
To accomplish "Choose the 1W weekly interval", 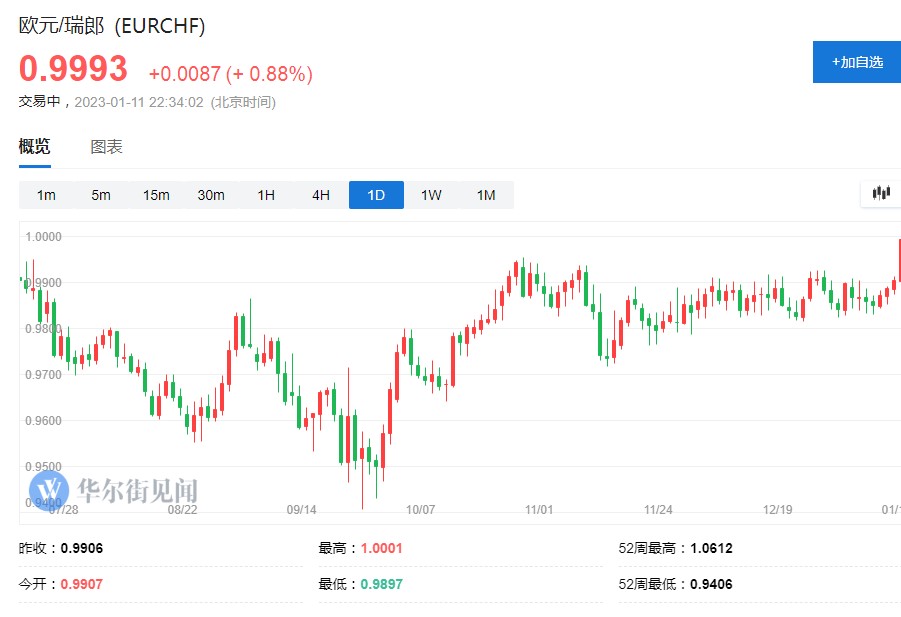I will click(x=431, y=195).
